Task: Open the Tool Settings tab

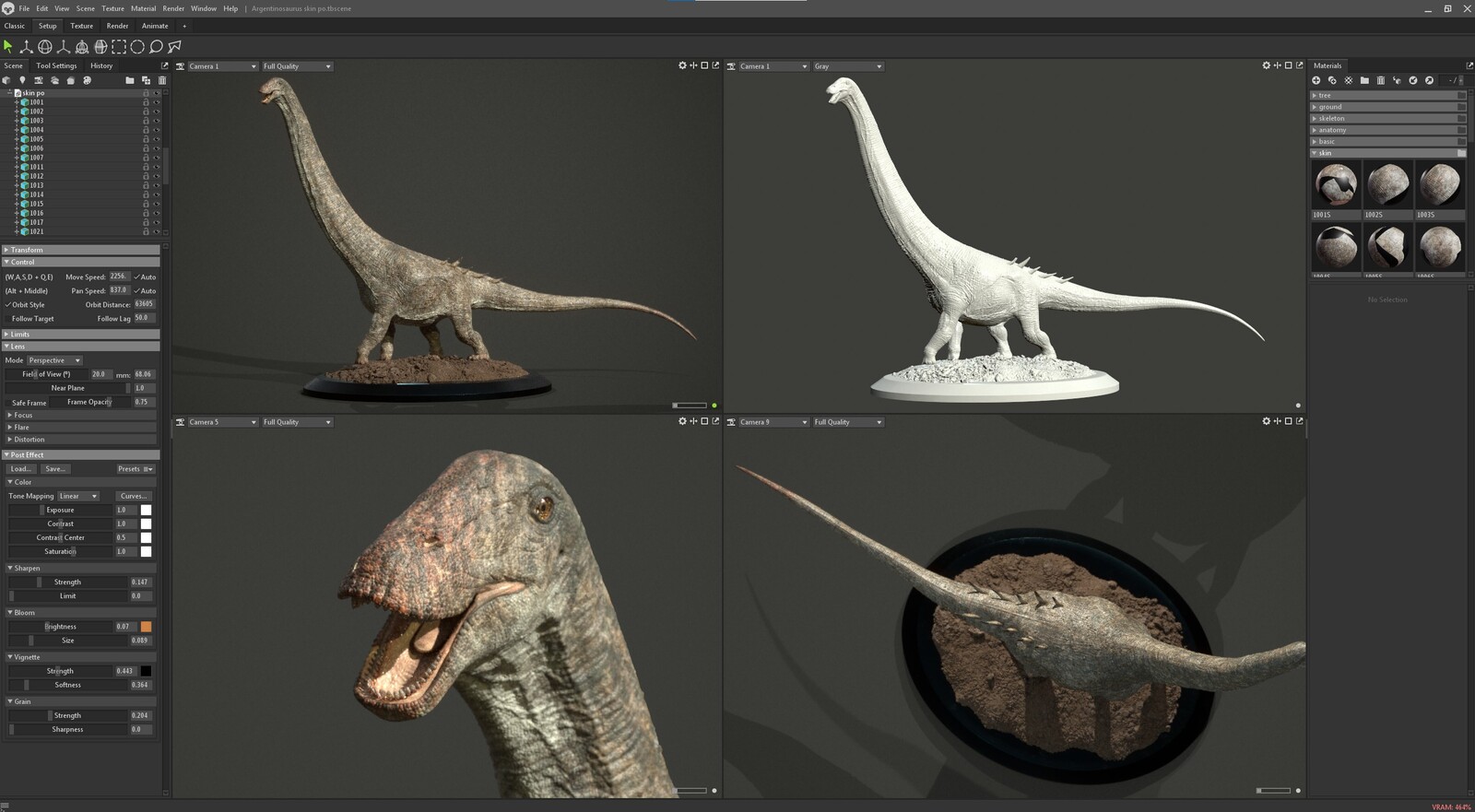Action: (57, 65)
